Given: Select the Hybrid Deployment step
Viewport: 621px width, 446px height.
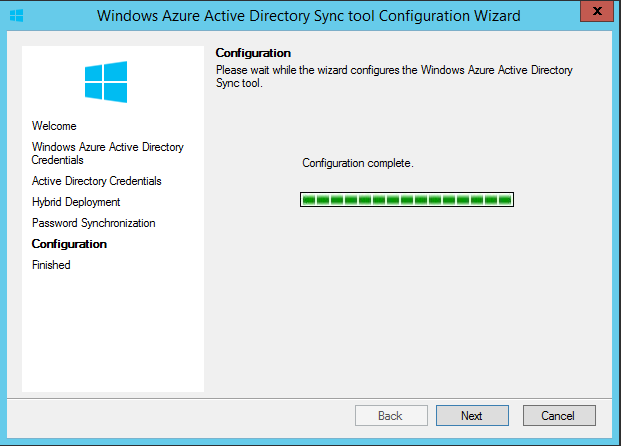Looking at the screenshot, I should pos(76,202).
